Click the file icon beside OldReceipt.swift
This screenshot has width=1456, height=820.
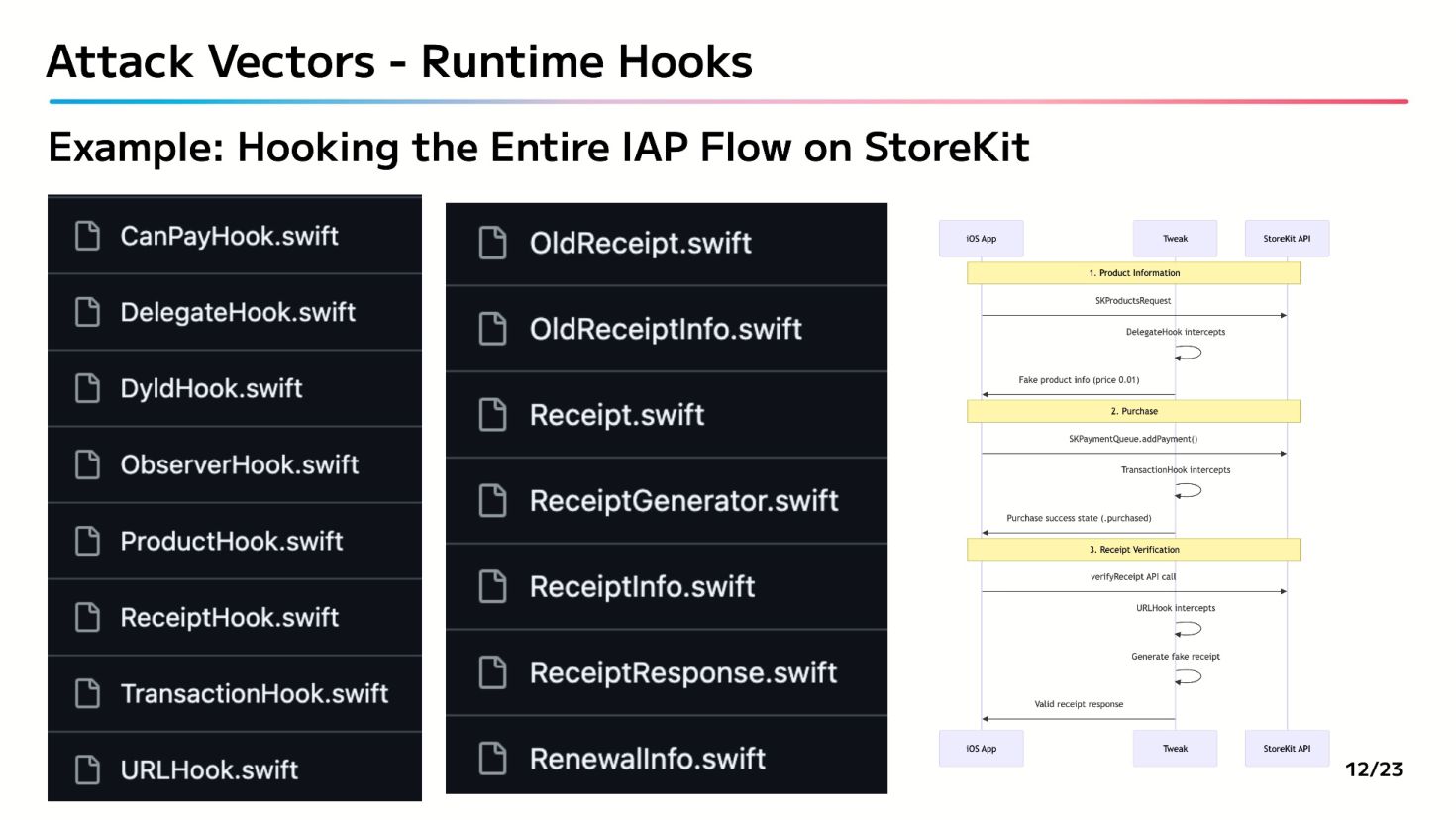tap(493, 243)
